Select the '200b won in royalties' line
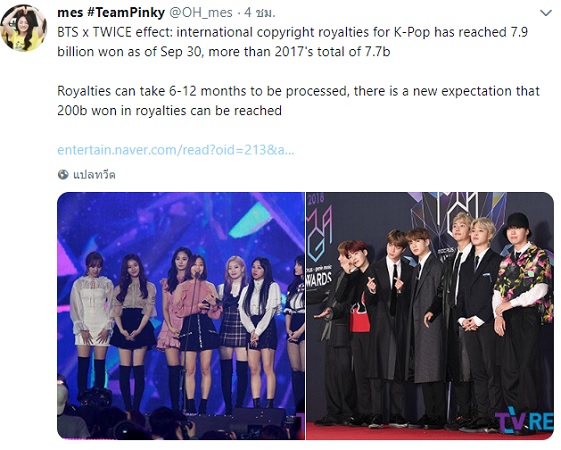The width and height of the screenshot is (561, 450). 170,111
